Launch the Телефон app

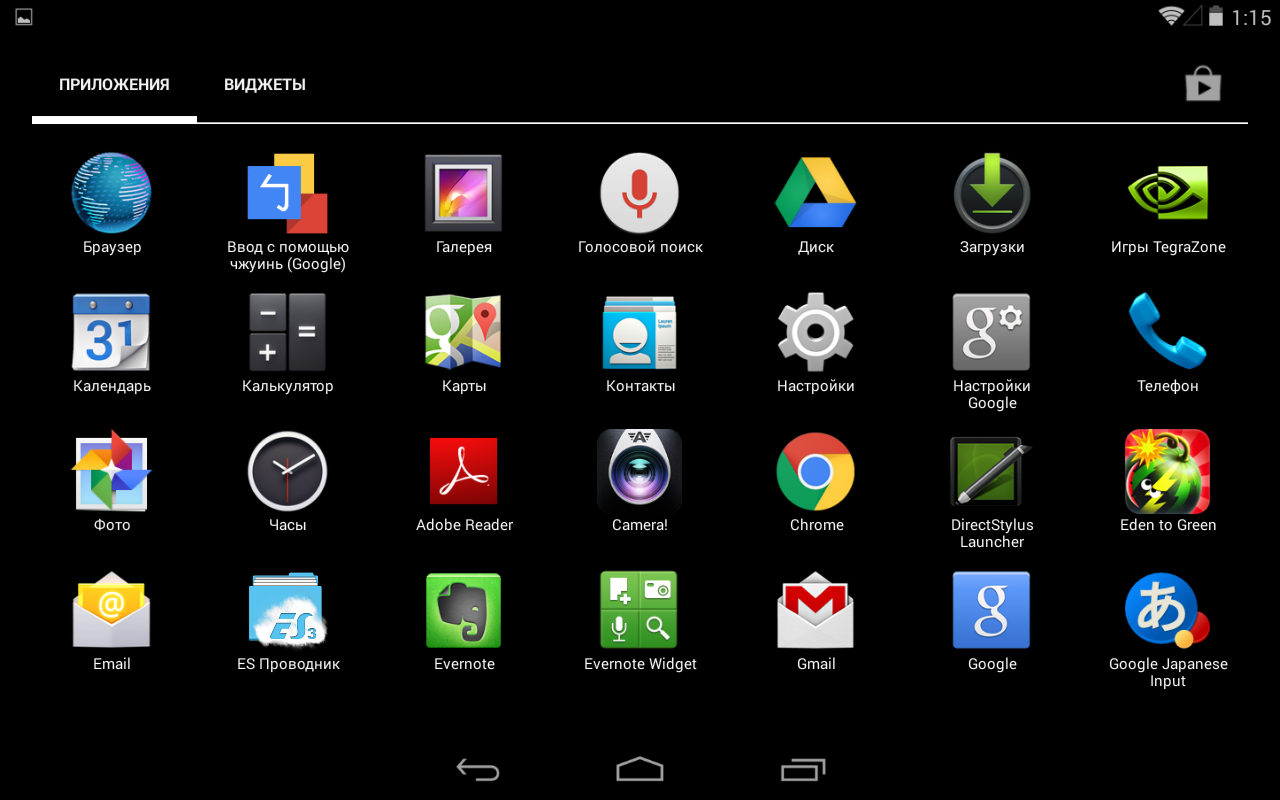tap(1168, 332)
